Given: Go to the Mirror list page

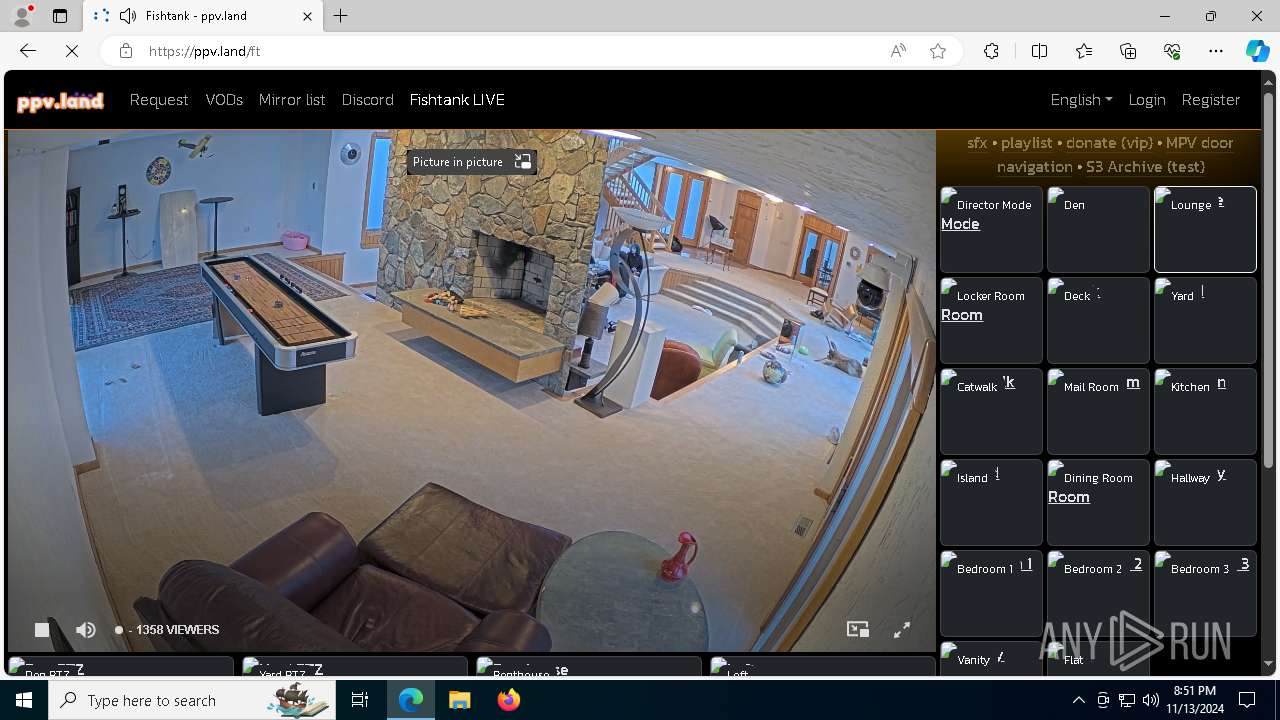Looking at the screenshot, I should coord(292,100).
